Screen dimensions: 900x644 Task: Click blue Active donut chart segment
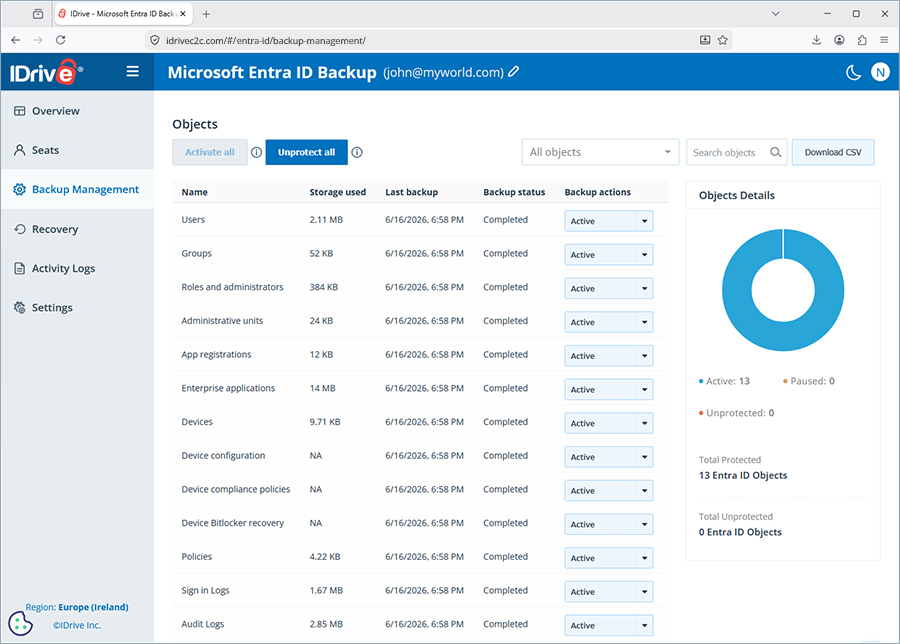(x=735, y=290)
